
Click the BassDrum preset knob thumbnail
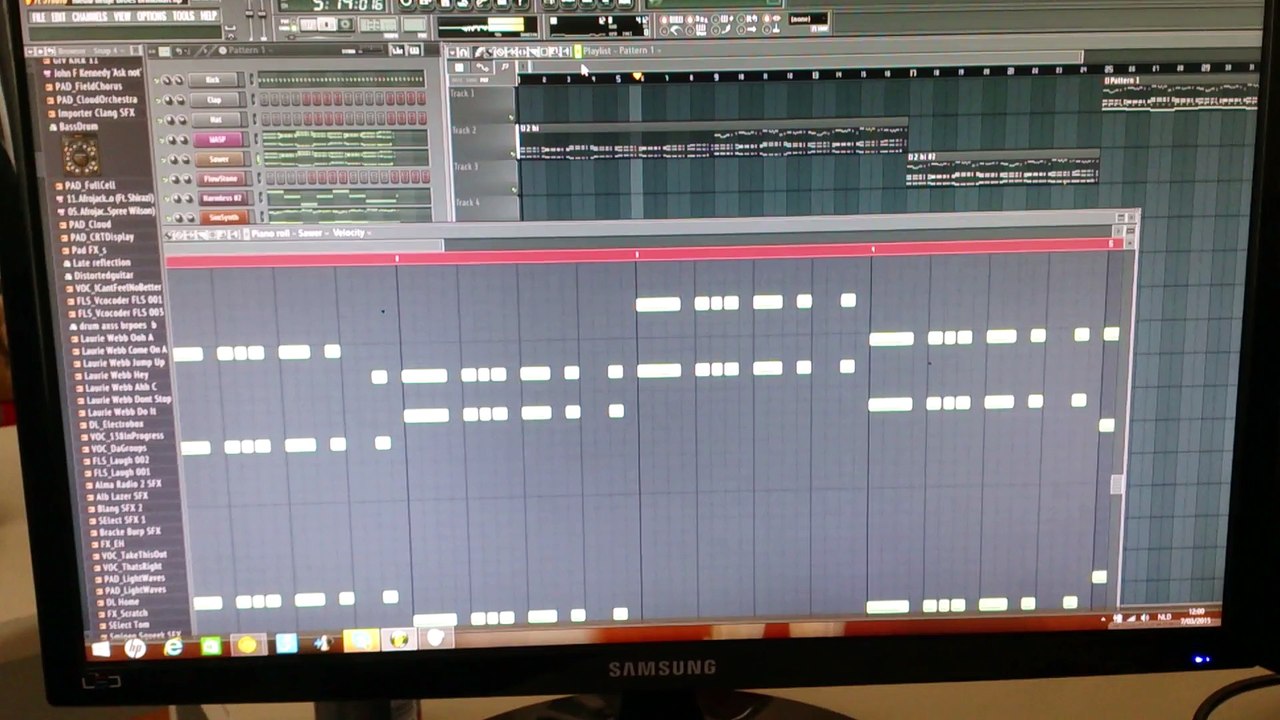(80, 155)
